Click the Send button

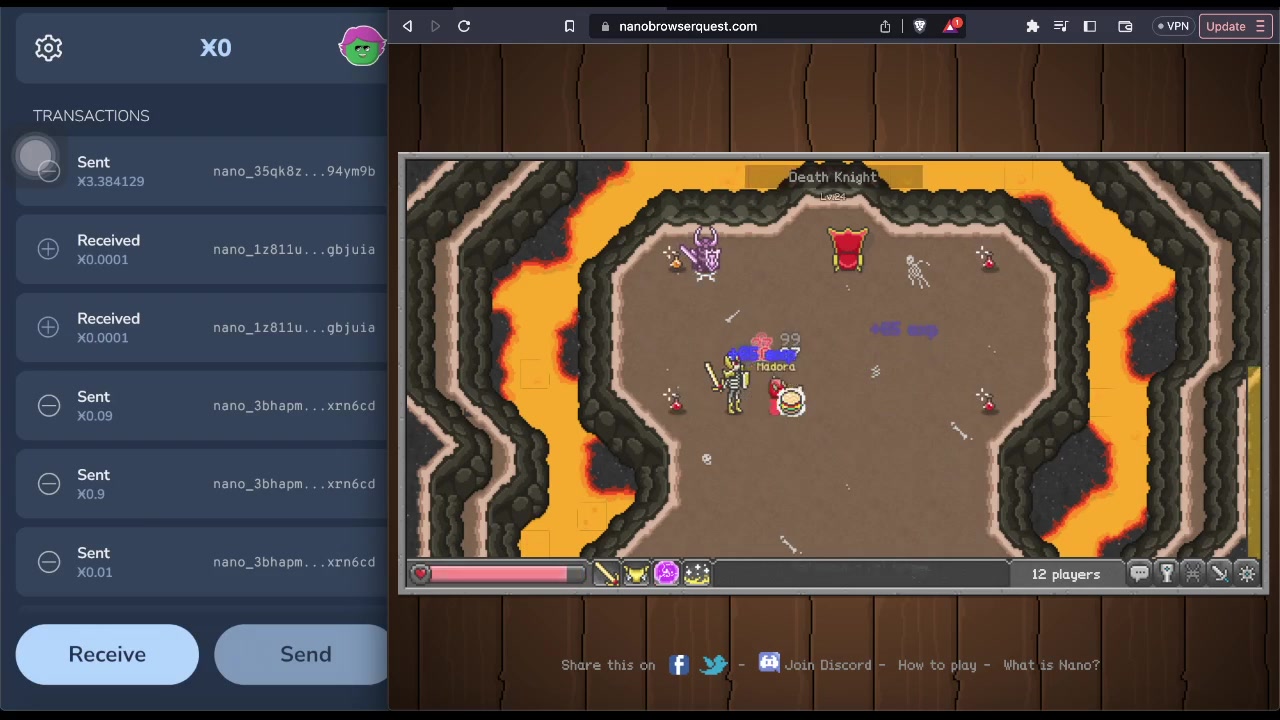[302, 654]
